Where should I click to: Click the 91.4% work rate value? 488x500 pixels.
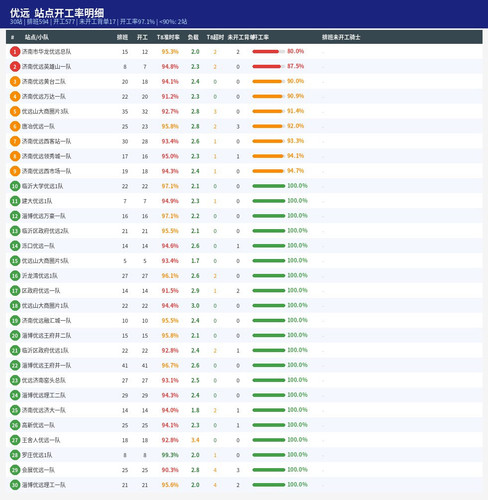tap(295, 111)
